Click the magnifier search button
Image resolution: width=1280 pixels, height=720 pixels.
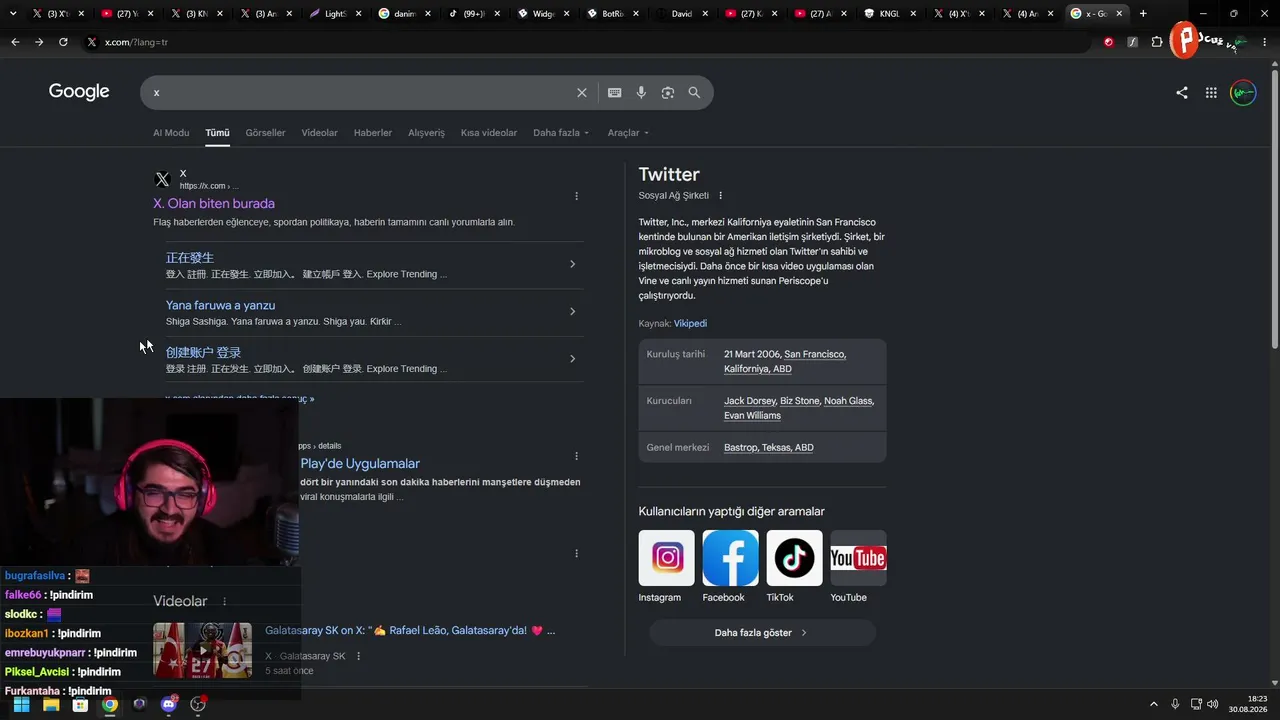pos(694,93)
